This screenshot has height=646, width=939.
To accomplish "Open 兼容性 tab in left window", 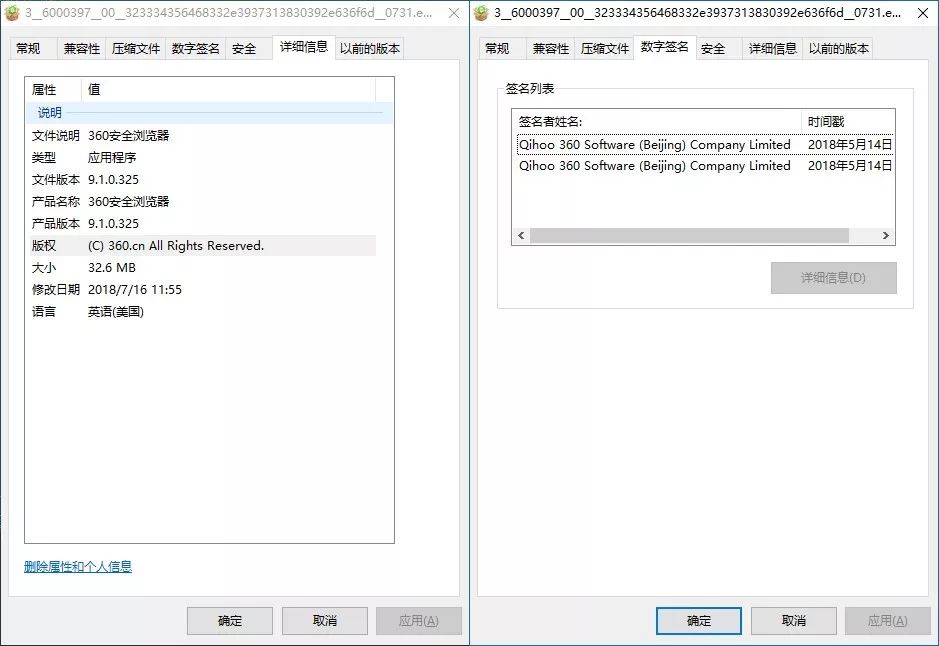I will [81, 48].
